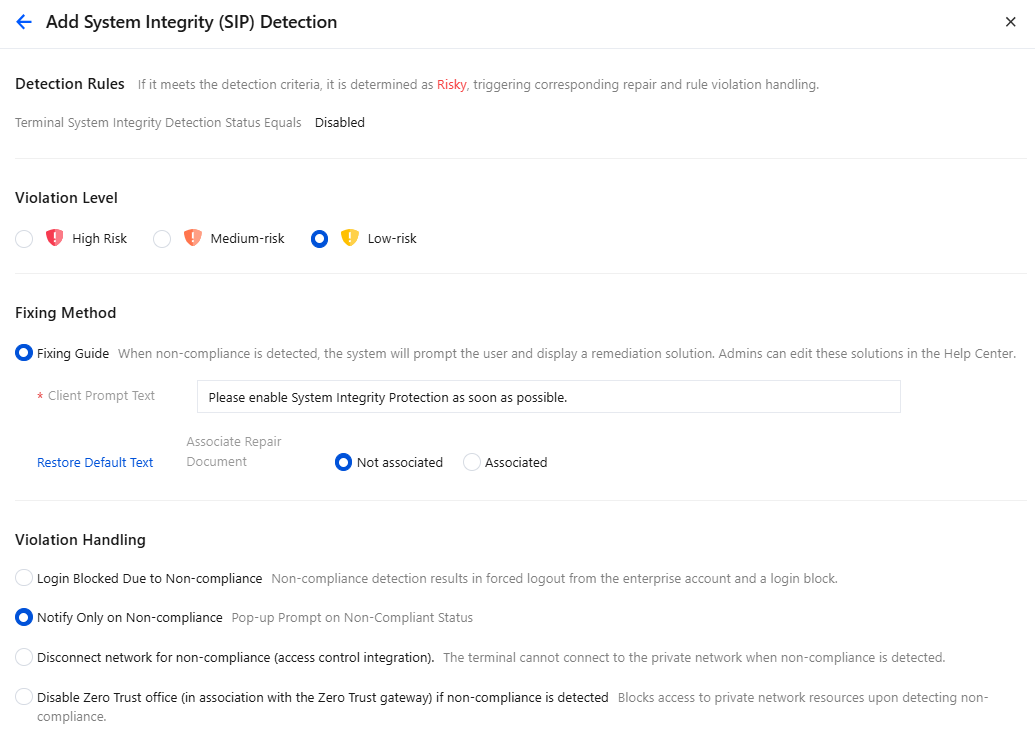Go back using the blue arrow icon
The height and width of the screenshot is (755, 1035).
(24, 22)
